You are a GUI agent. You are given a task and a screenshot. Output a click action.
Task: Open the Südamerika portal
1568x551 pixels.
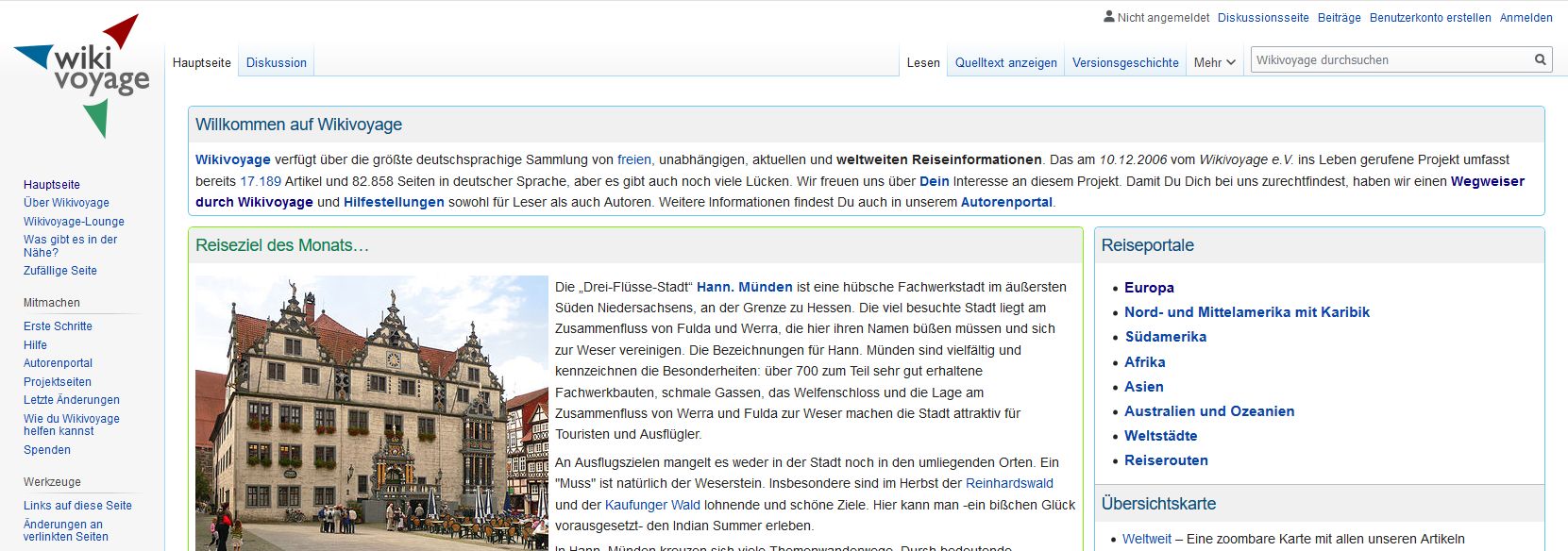pos(1166,337)
